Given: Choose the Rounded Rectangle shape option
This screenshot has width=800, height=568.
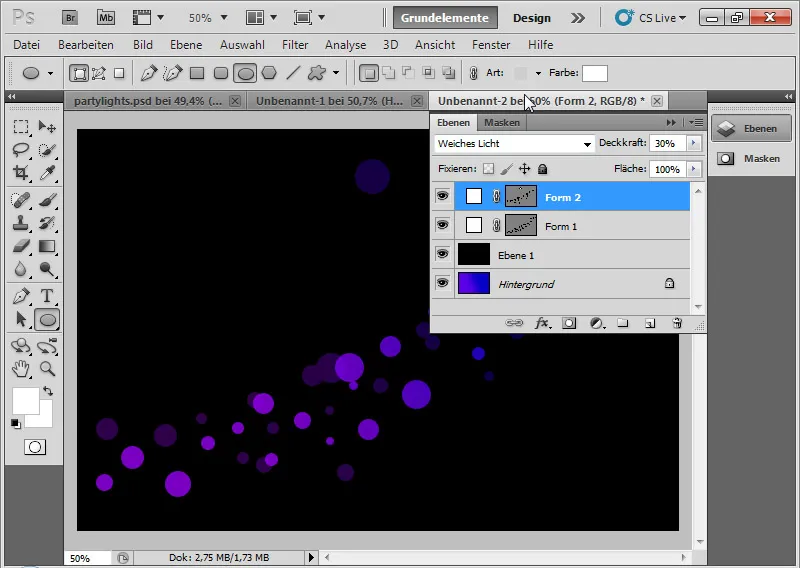Looking at the screenshot, I should 220,73.
